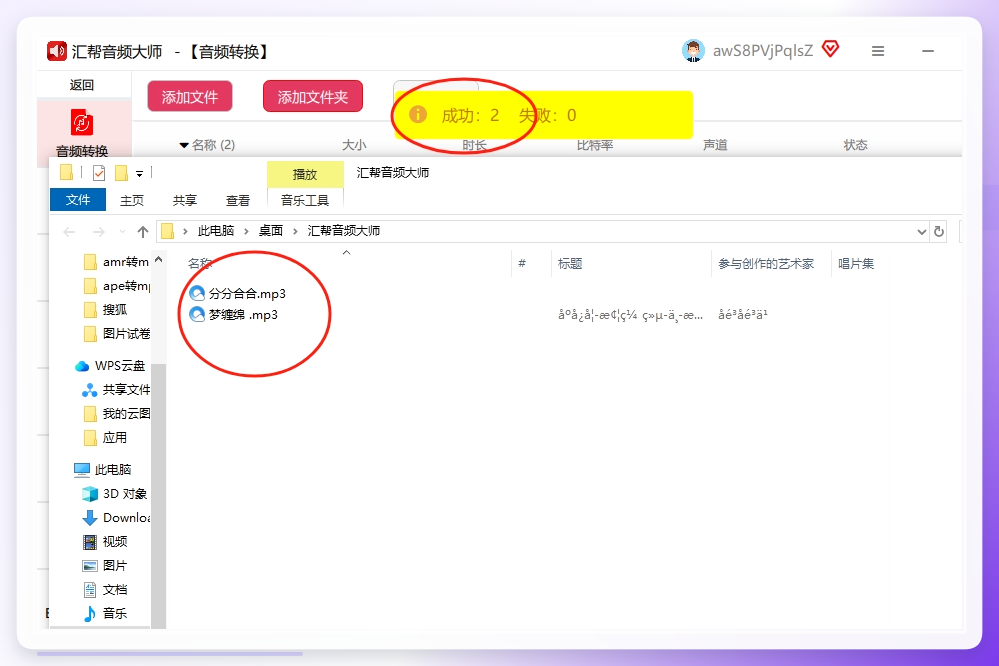Viewport: 999px width, 666px height.
Task: Select Downloads in navigation pane
Action: (x=117, y=518)
